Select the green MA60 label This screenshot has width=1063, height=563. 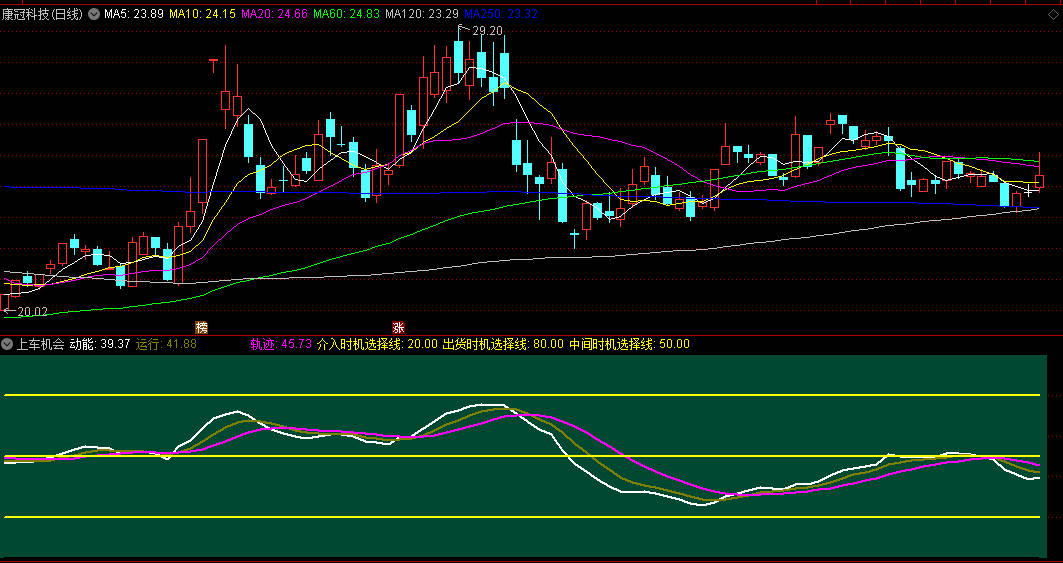[x=347, y=14]
